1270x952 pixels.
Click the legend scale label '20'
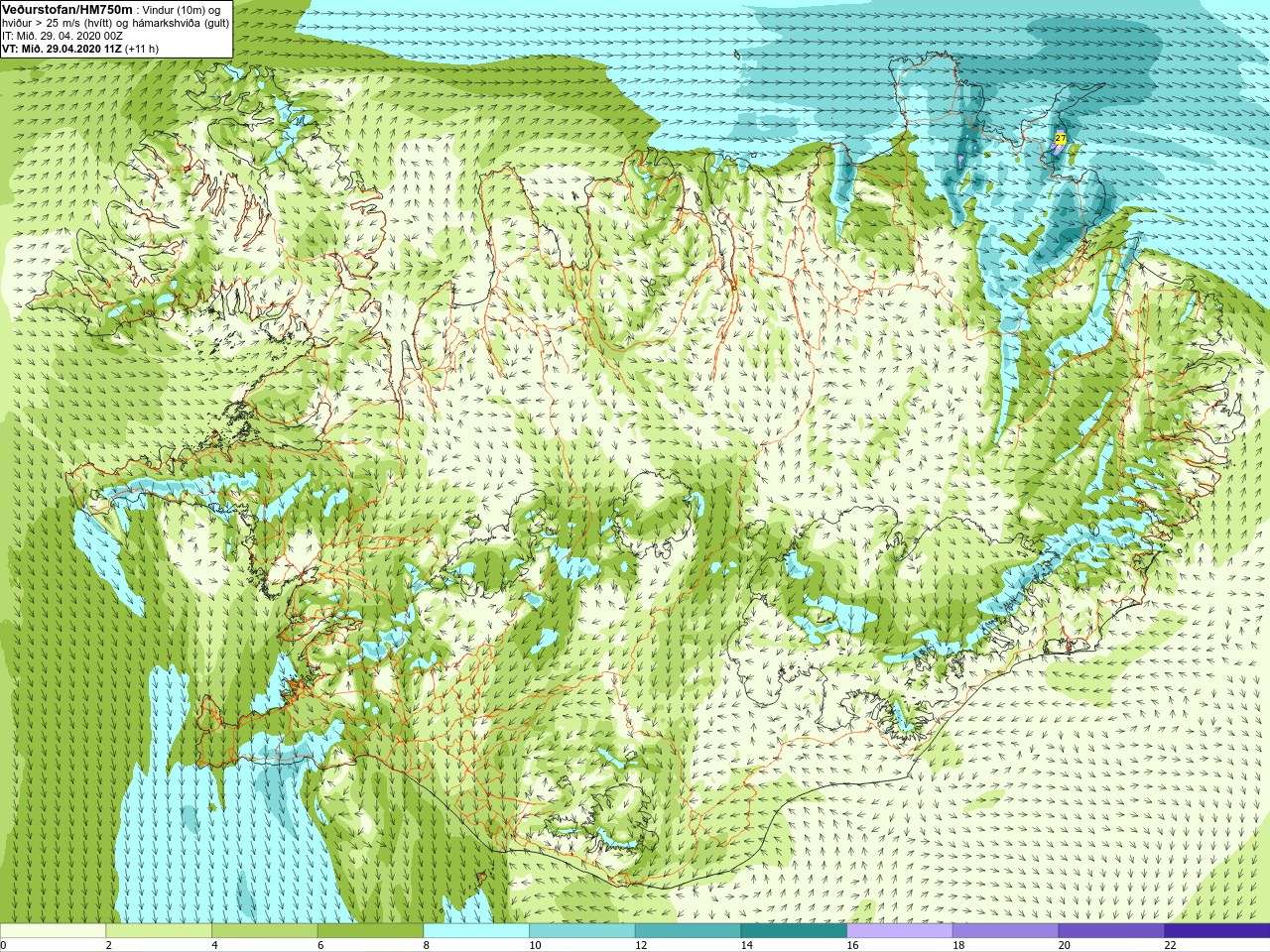click(x=1065, y=945)
